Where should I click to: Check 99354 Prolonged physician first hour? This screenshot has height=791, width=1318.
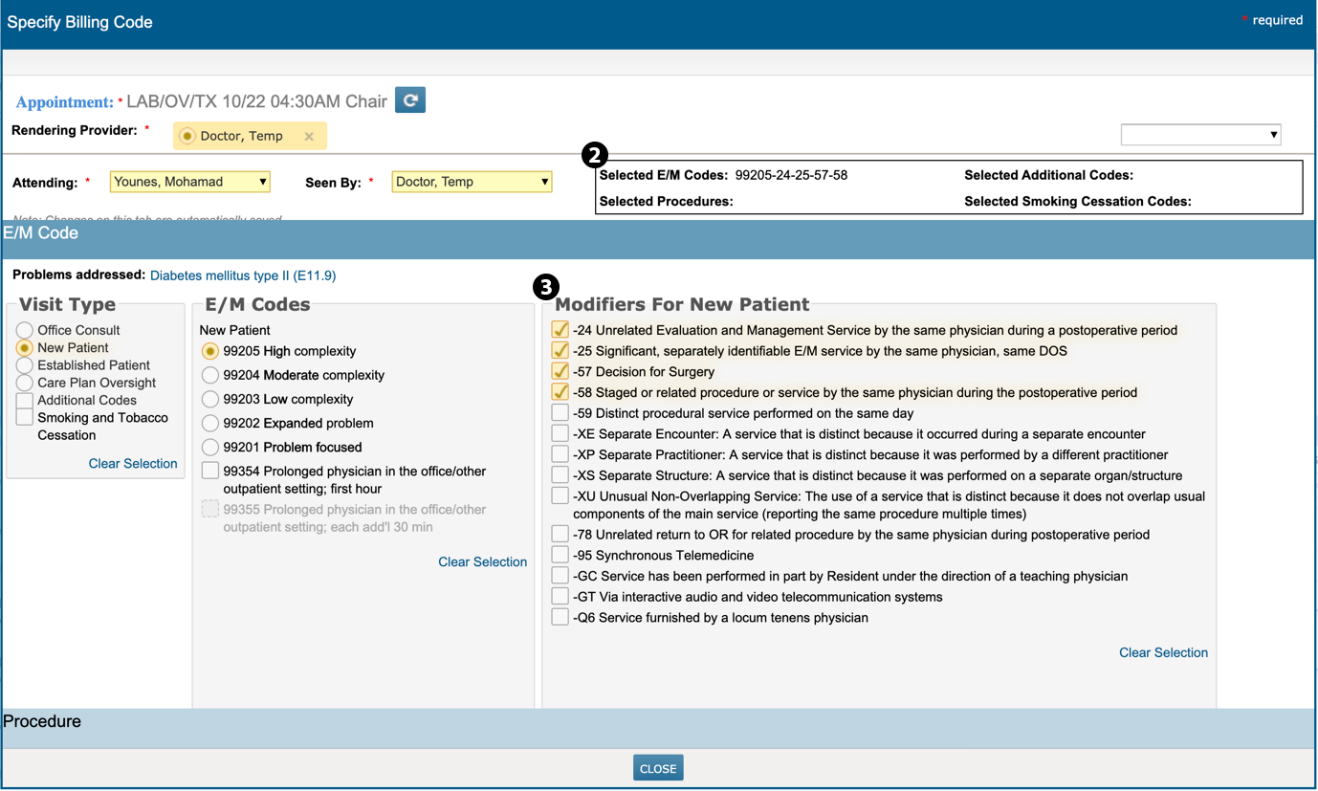(210, 471)
